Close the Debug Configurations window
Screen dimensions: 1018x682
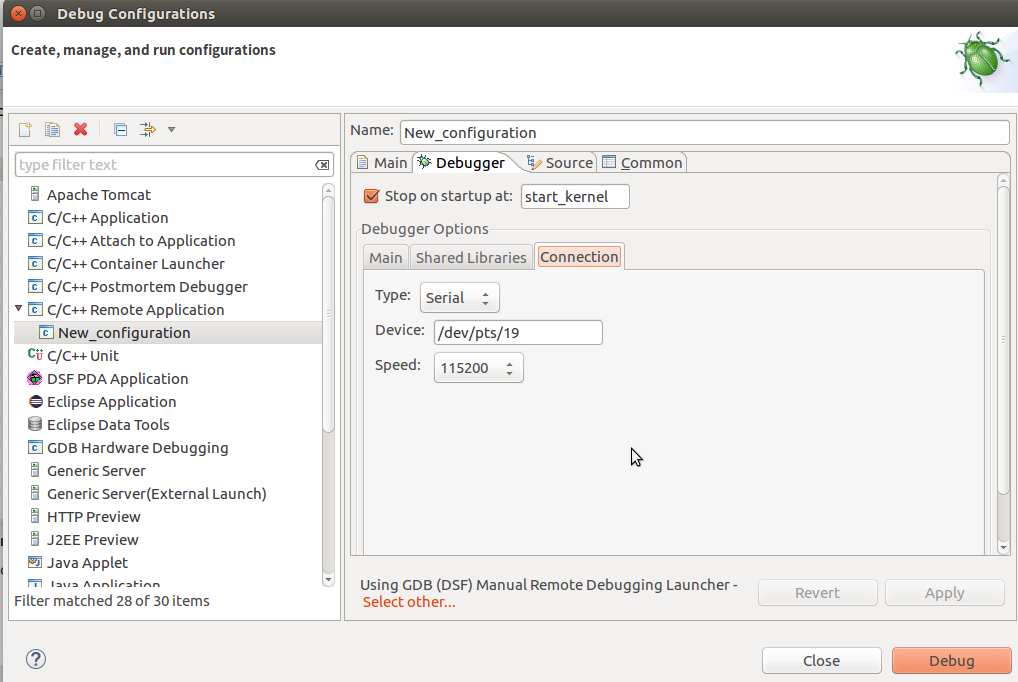click(18, 13)
